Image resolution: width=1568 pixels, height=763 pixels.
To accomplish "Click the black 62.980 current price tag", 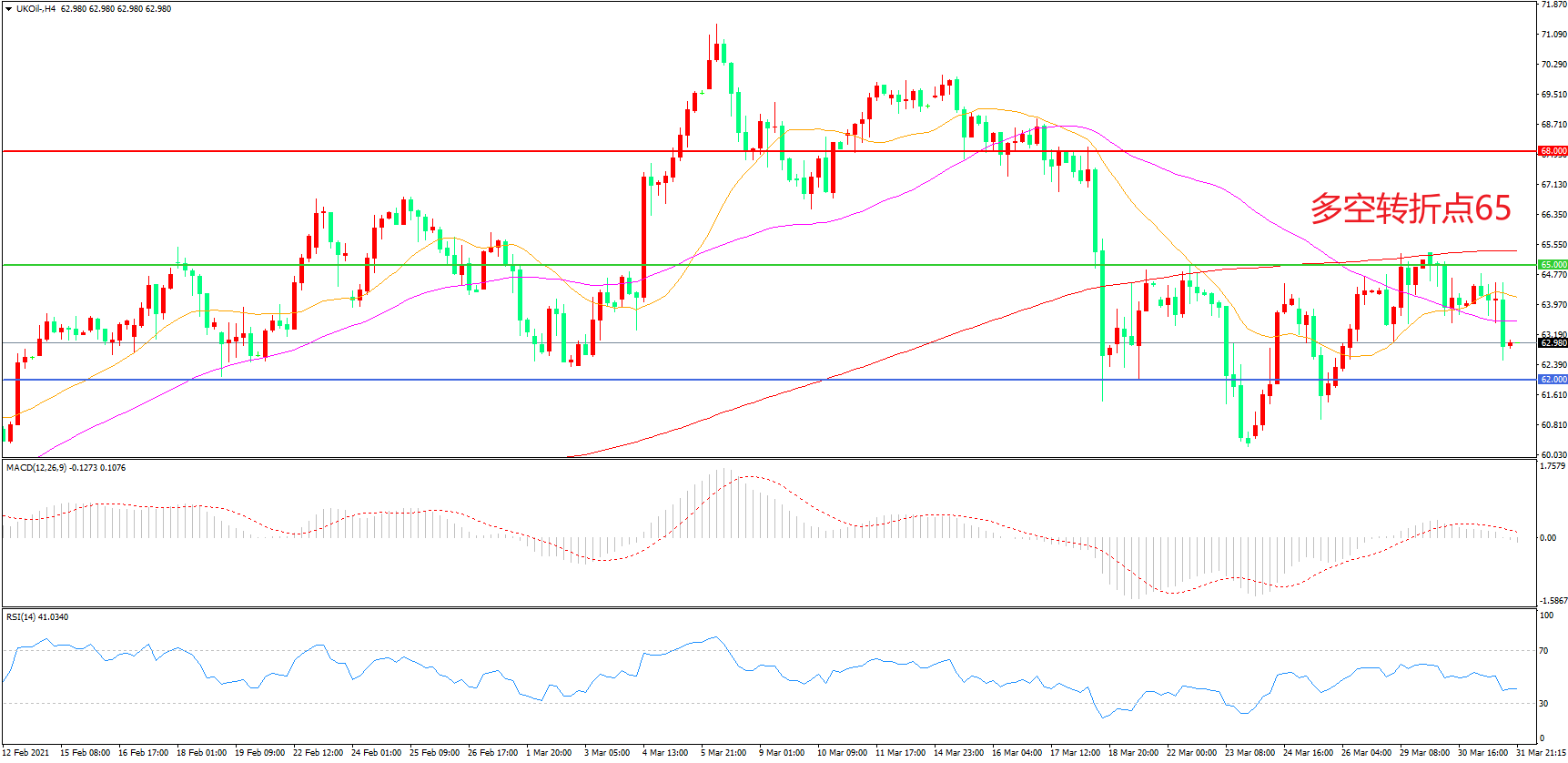I will (x=1553, y=343).
